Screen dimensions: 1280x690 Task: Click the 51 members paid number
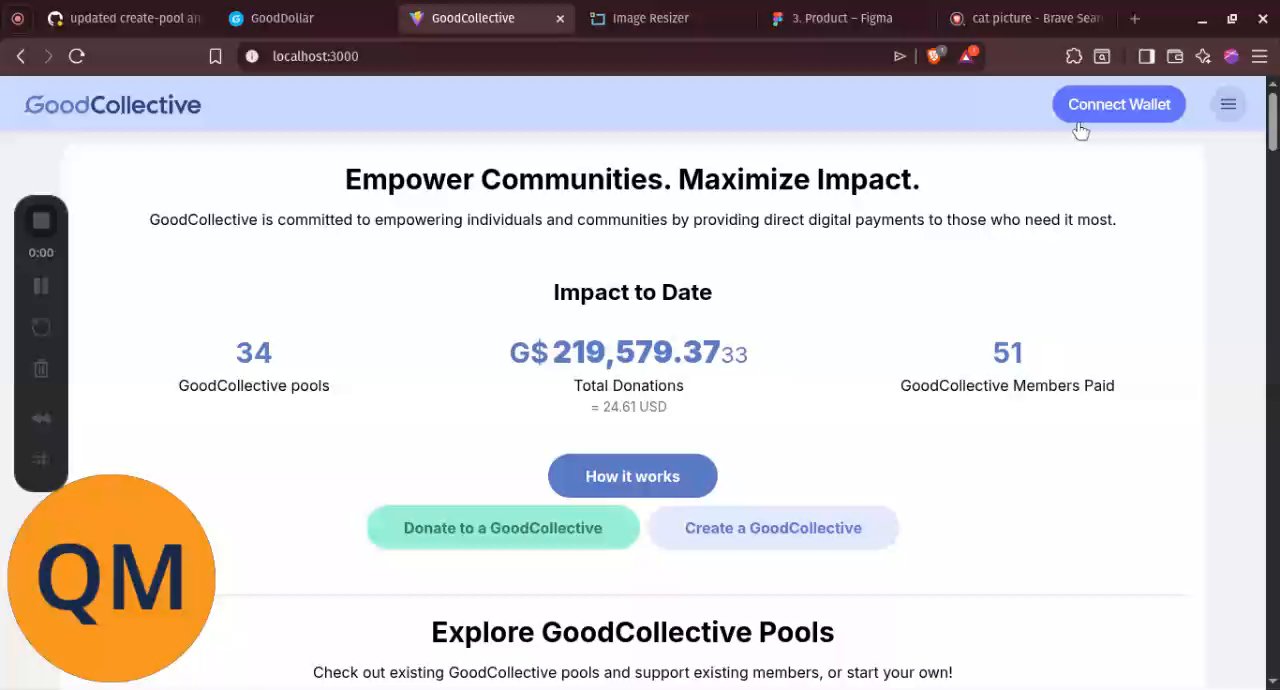tap(1007, 352)
